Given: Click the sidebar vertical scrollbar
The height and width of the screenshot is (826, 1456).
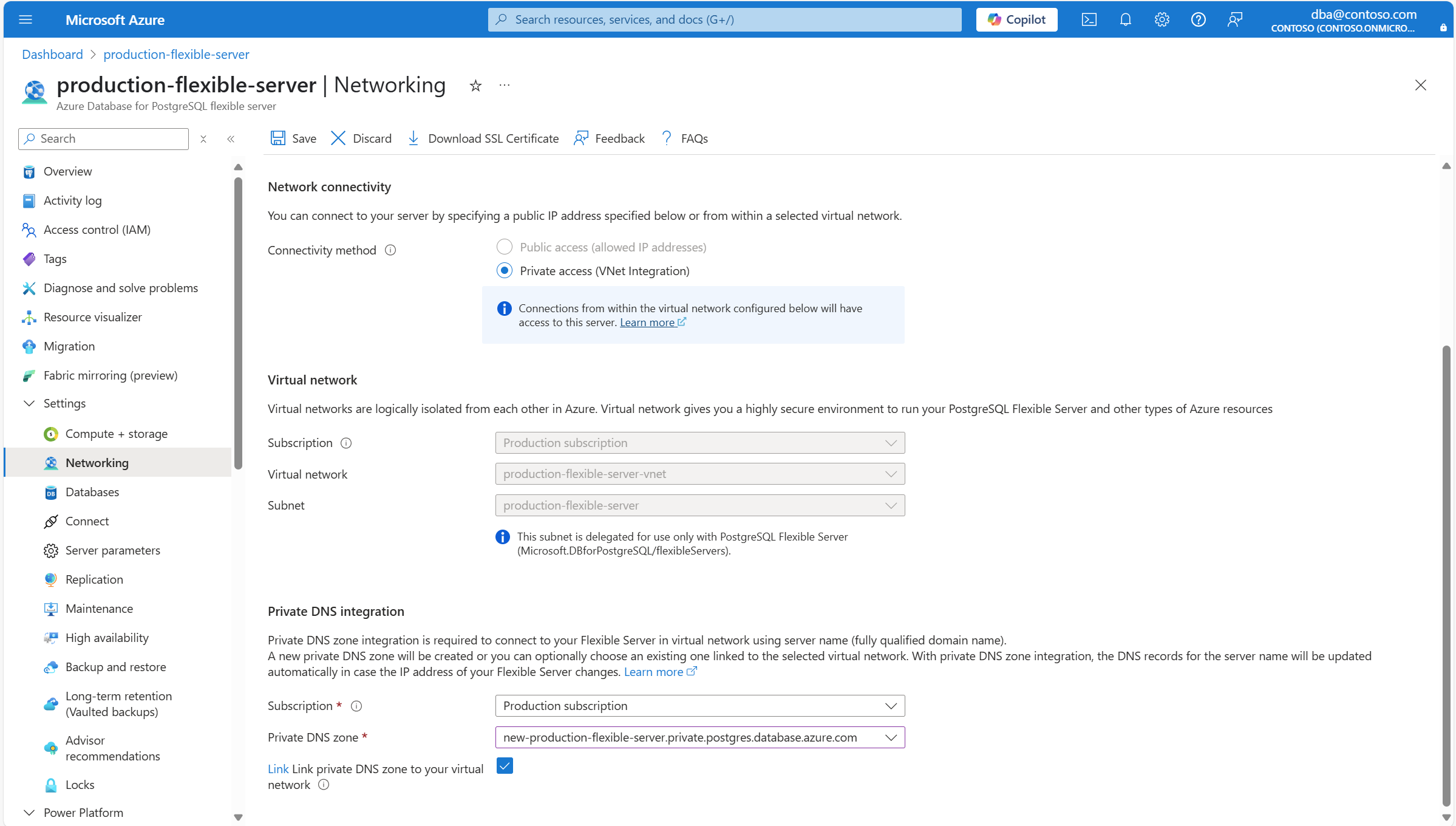Looking at the screenshot, I should (x=238, y=322).
